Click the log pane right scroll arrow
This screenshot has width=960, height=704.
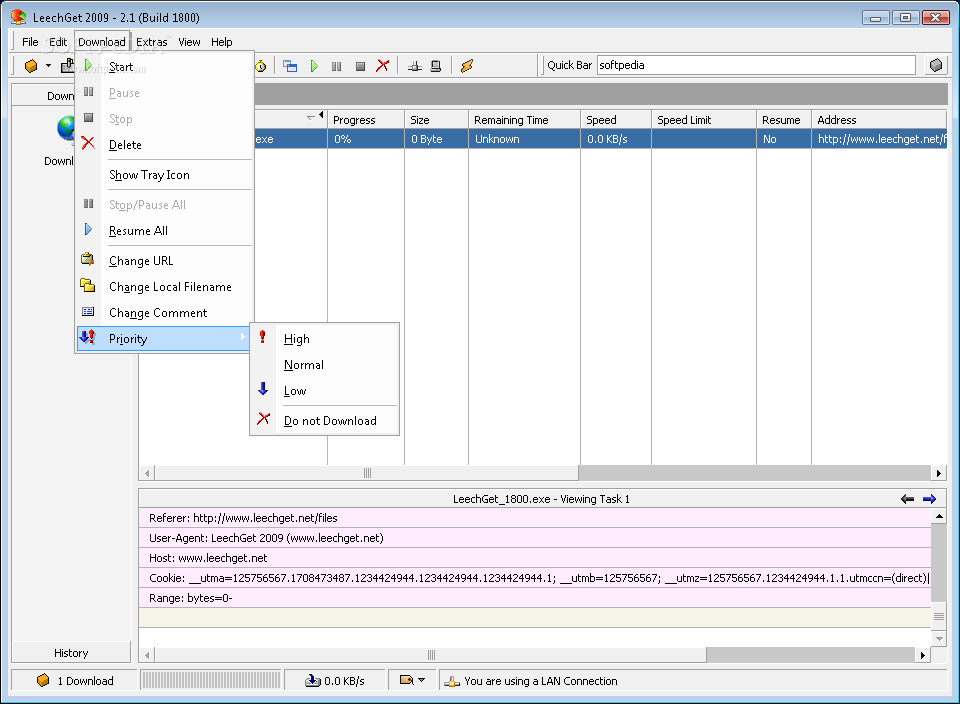click(923, 655)
